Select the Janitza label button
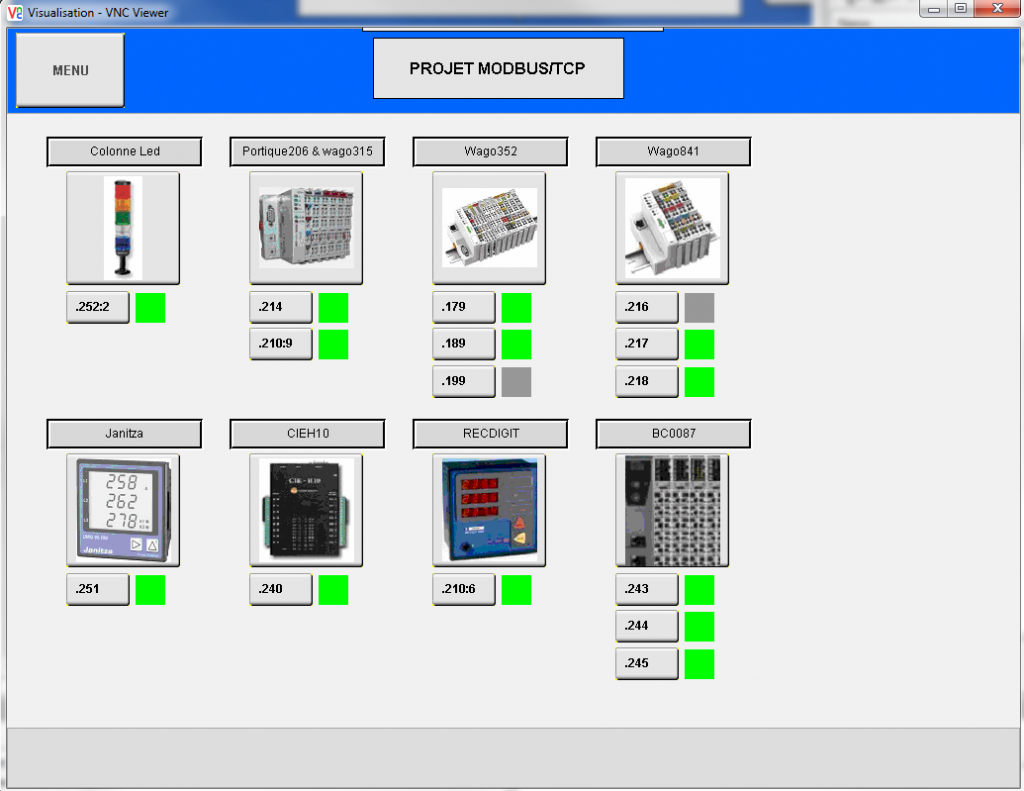This screenshot has height=791, width=1024. [x=124, y=434]
